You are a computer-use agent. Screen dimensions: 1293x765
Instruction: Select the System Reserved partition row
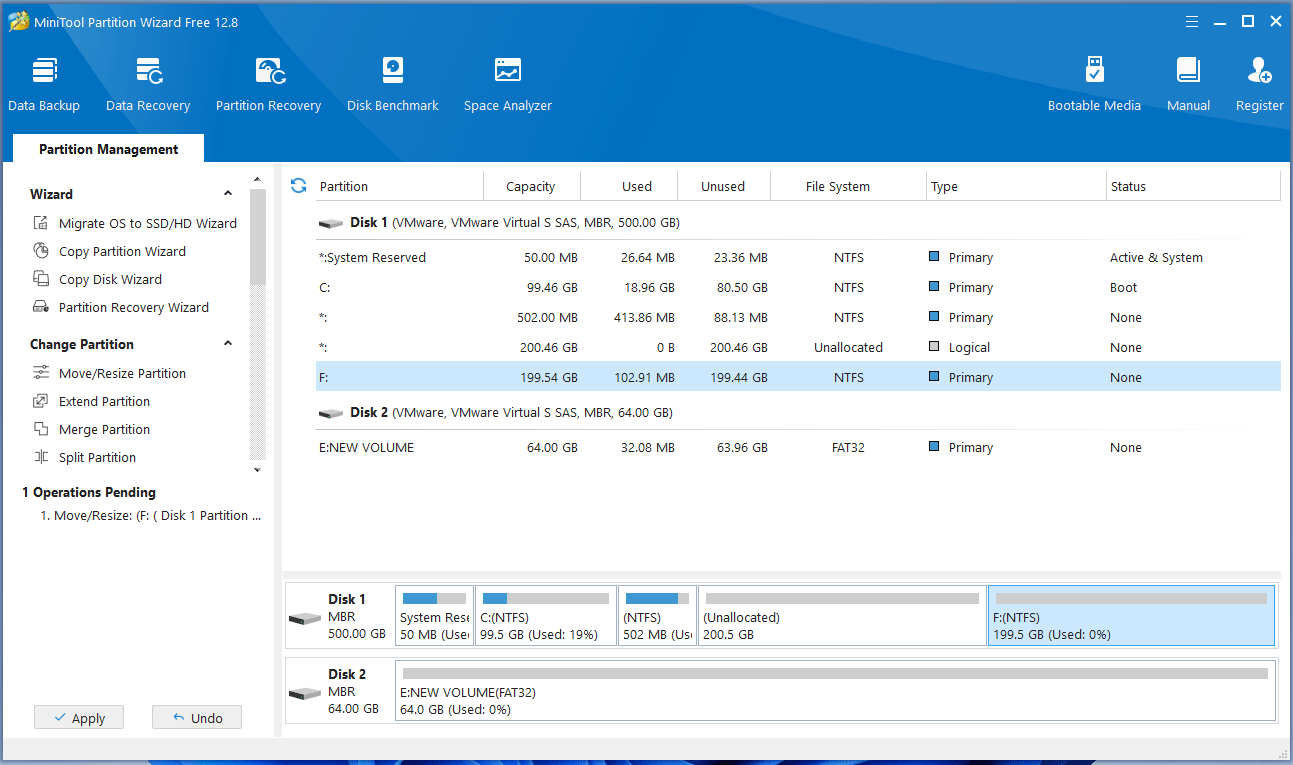pyautogui.click(x=798, y=257)
